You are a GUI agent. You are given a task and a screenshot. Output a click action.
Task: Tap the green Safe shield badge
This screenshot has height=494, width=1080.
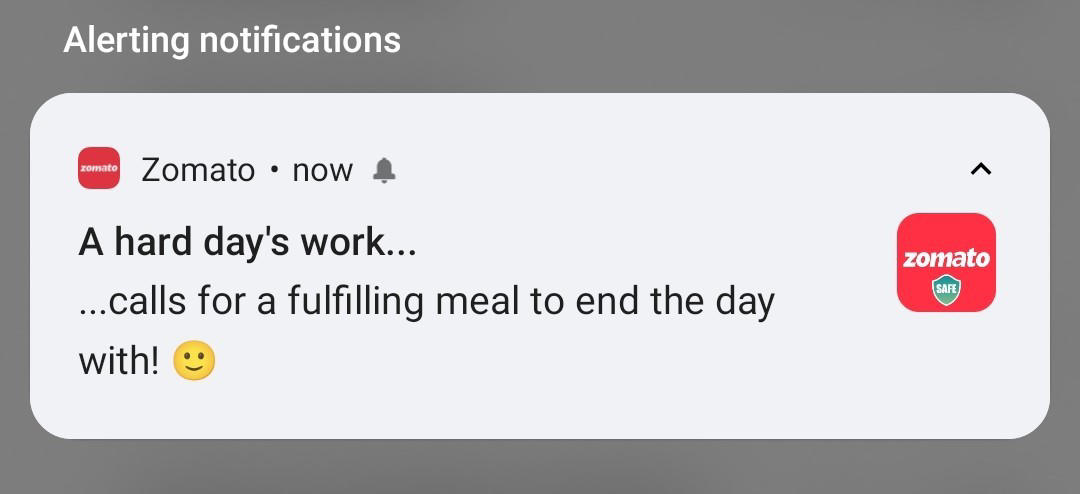pos(946,289)
